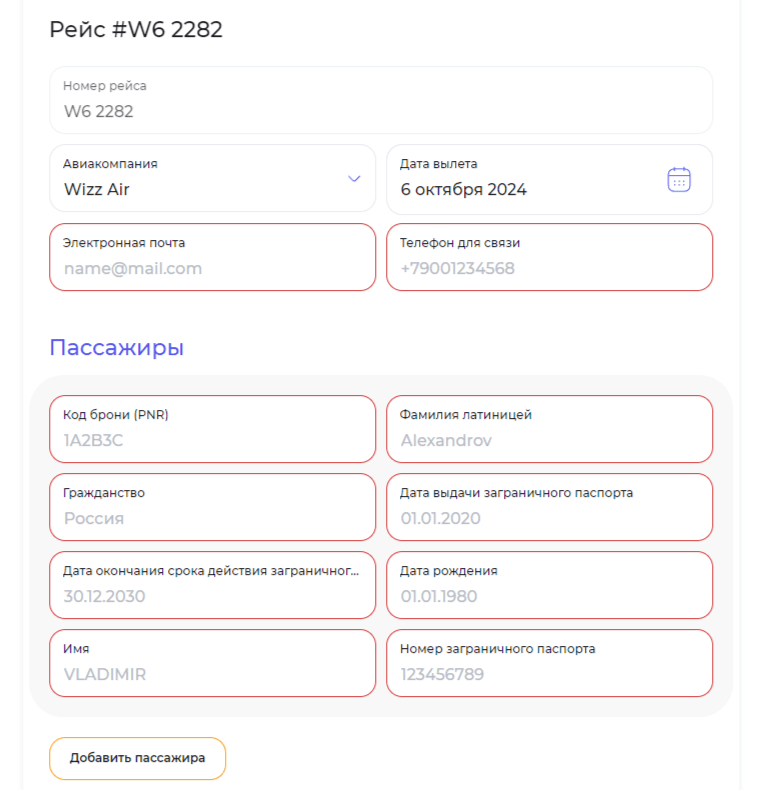Open the calendar icon for departure date
Screen dimensions: 768x790
pos(679,179)
